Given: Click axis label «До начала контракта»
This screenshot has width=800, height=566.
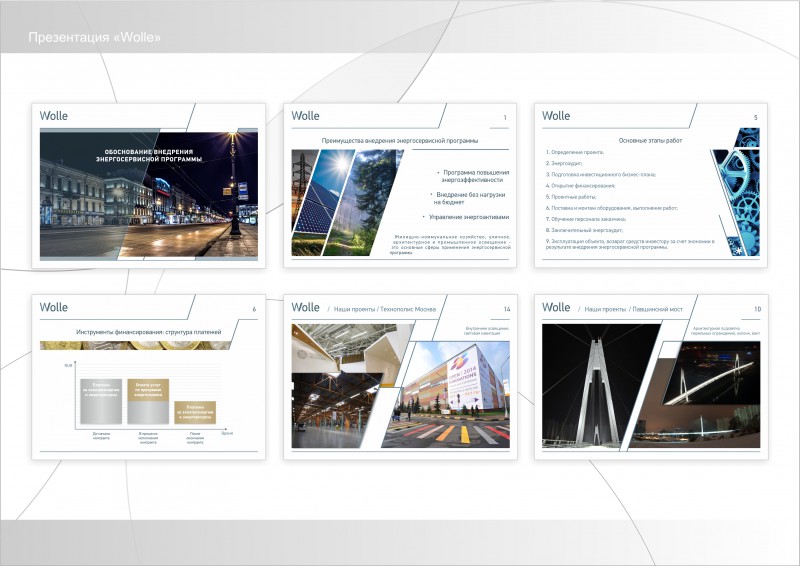Looking at the screenshot, I should coord(101,436).
